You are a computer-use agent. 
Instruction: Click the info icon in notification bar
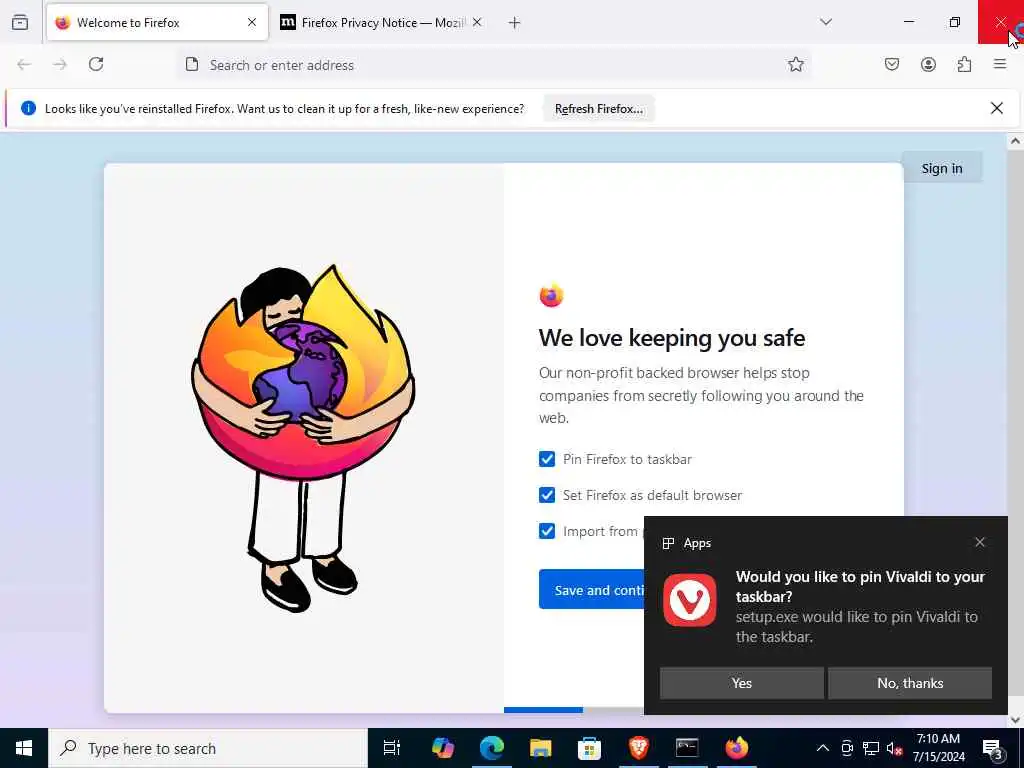[28, 108]
